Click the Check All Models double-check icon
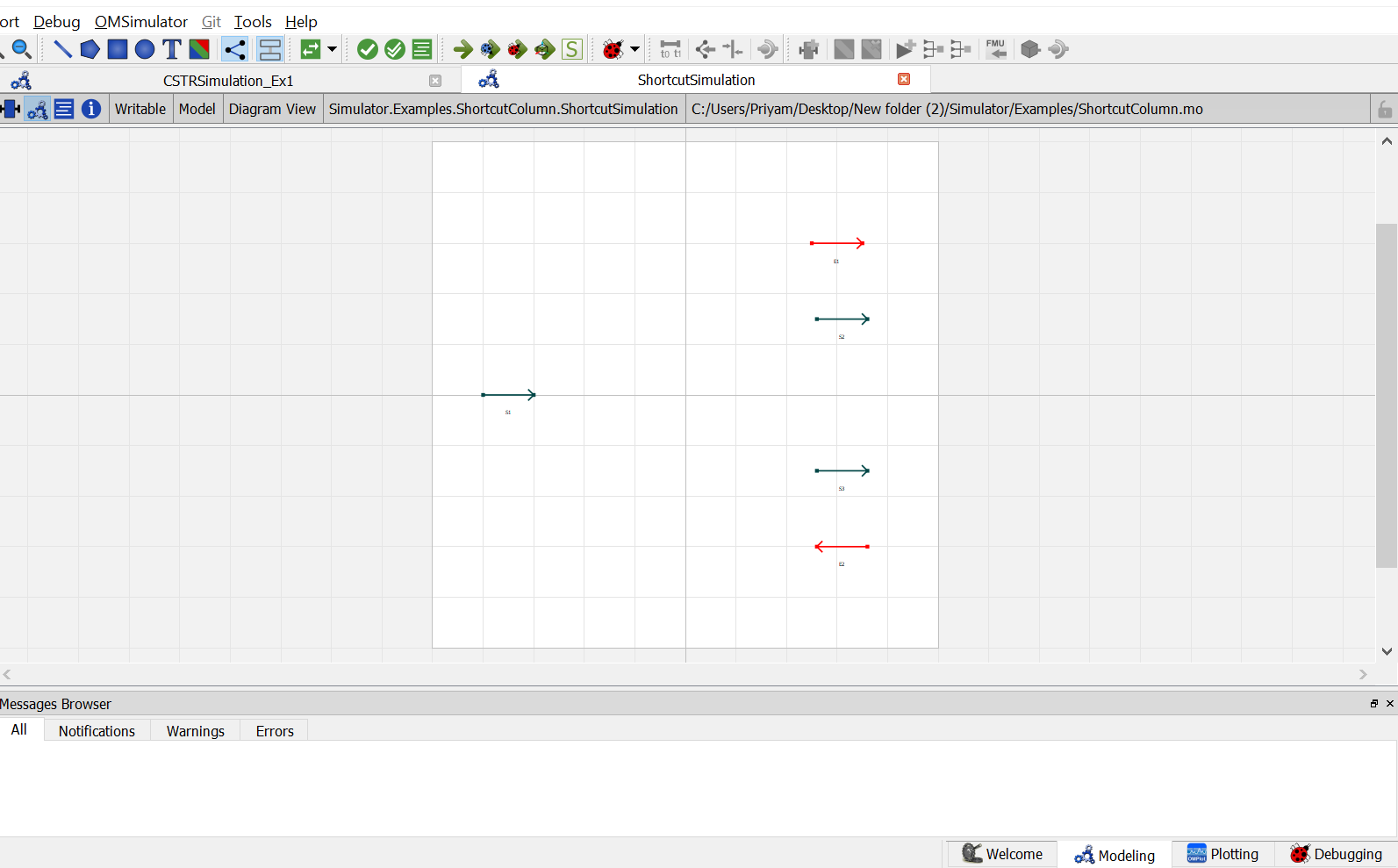Viewport: 1398px width, 868px height. click(x=395, y=49)
